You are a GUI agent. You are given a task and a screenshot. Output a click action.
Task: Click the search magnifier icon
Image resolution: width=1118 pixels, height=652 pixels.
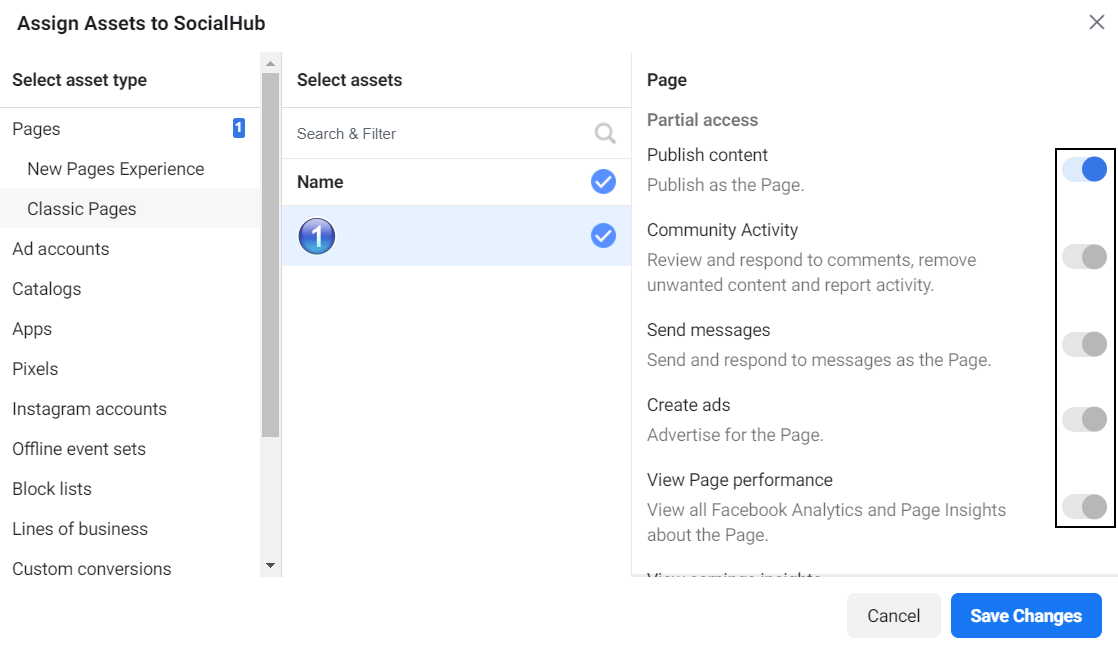[605, 133]
